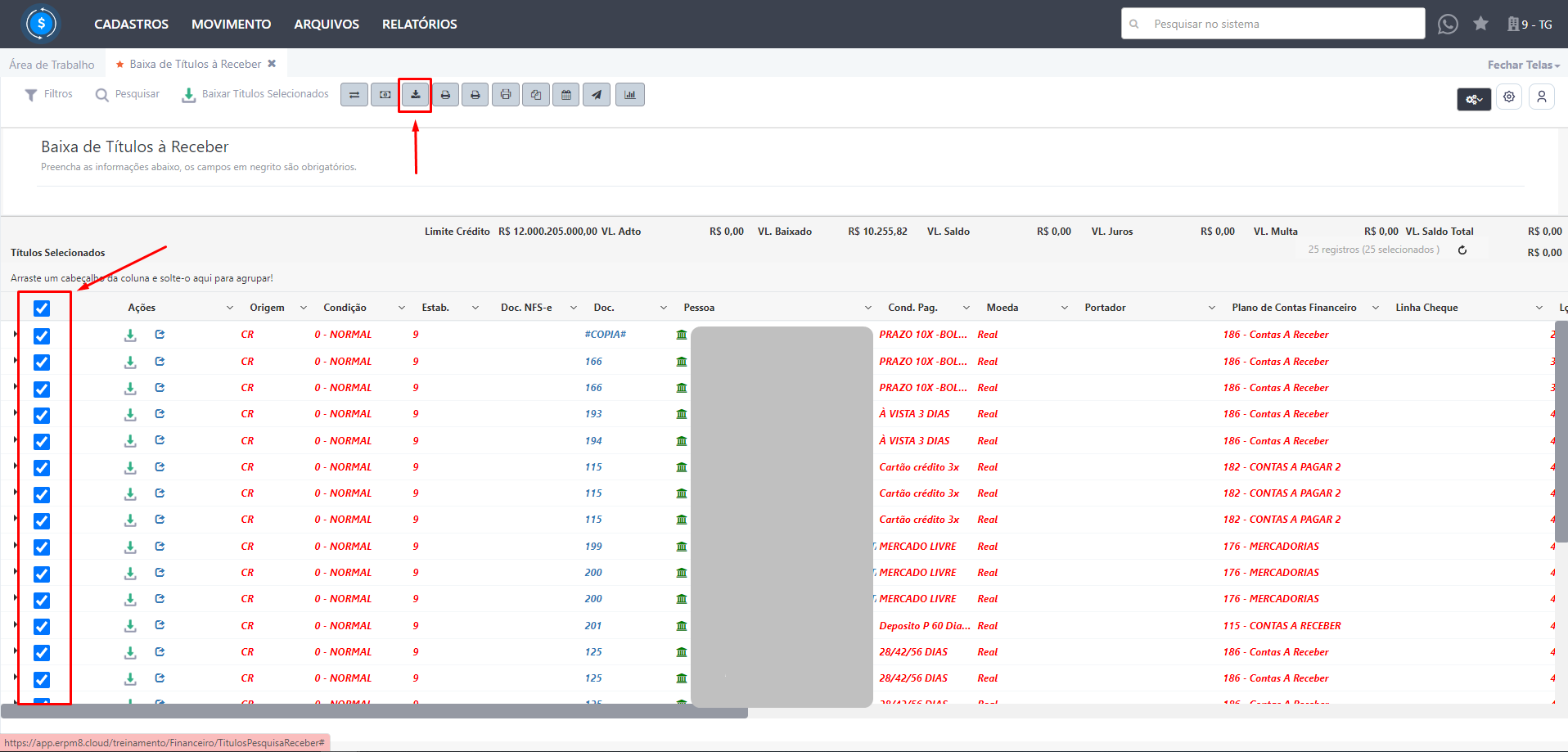Open the Cond. Pag. column dropdown arrow

pos(966,308)
